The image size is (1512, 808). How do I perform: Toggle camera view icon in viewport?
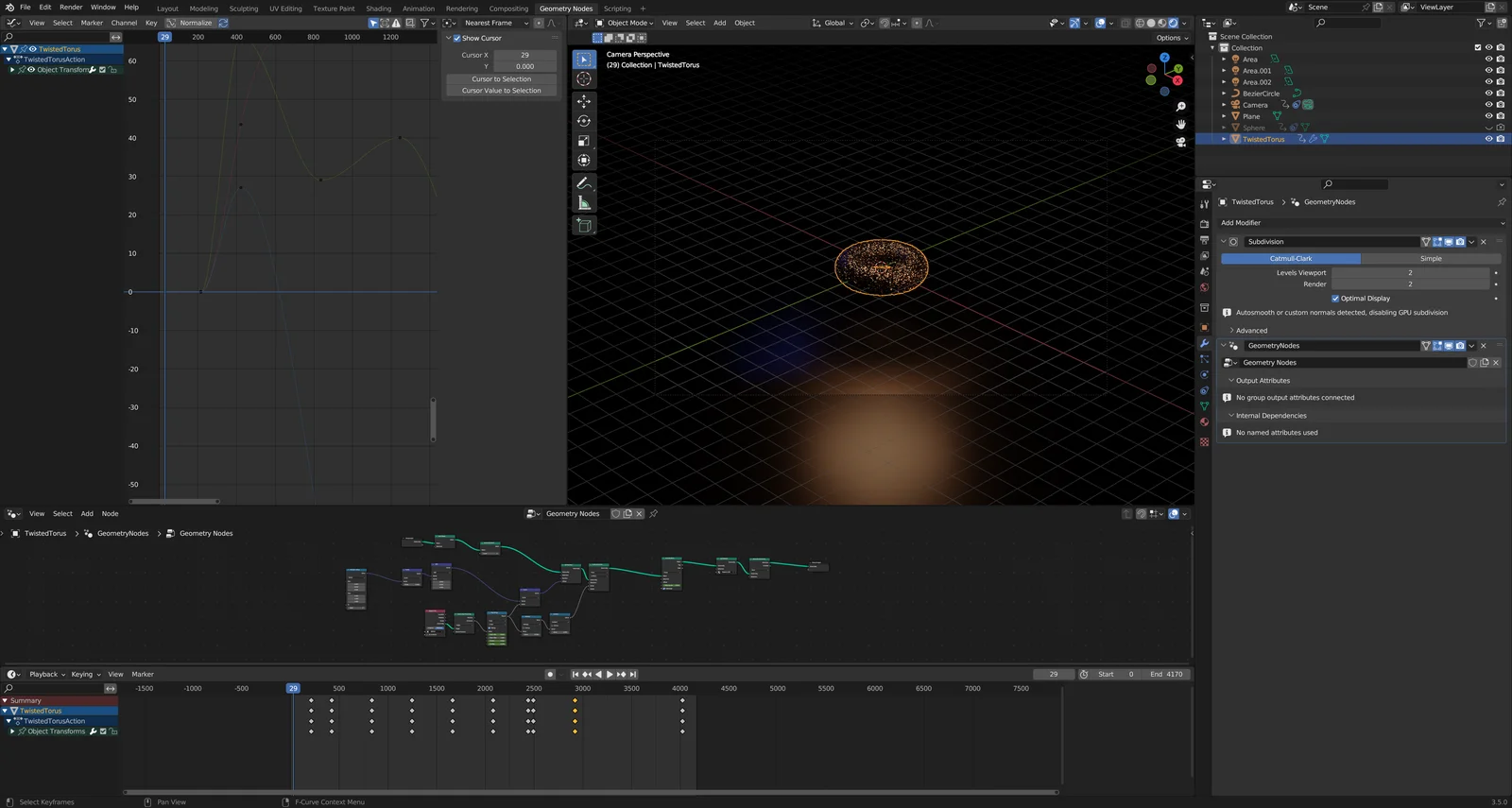(x=1180, y=142)
